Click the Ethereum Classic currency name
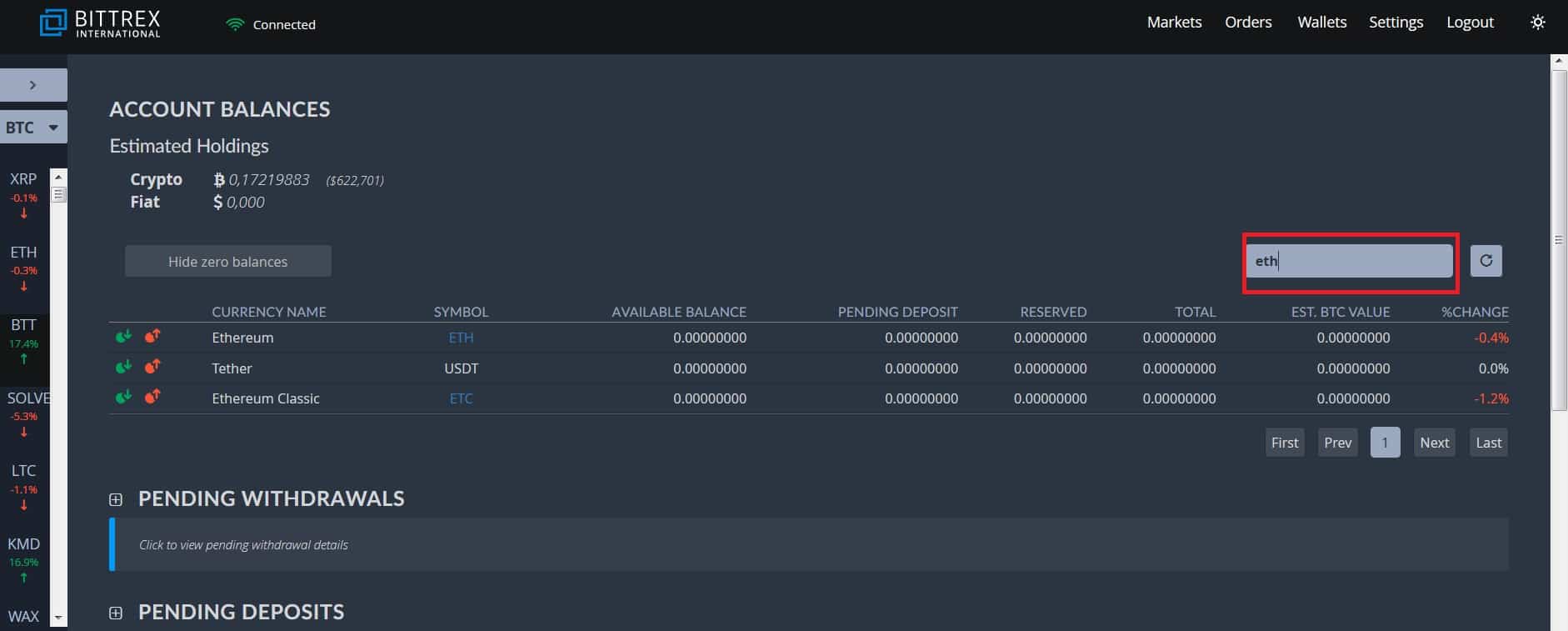The width and height of the screenshot is (1568, 631). tap(266, 398)
